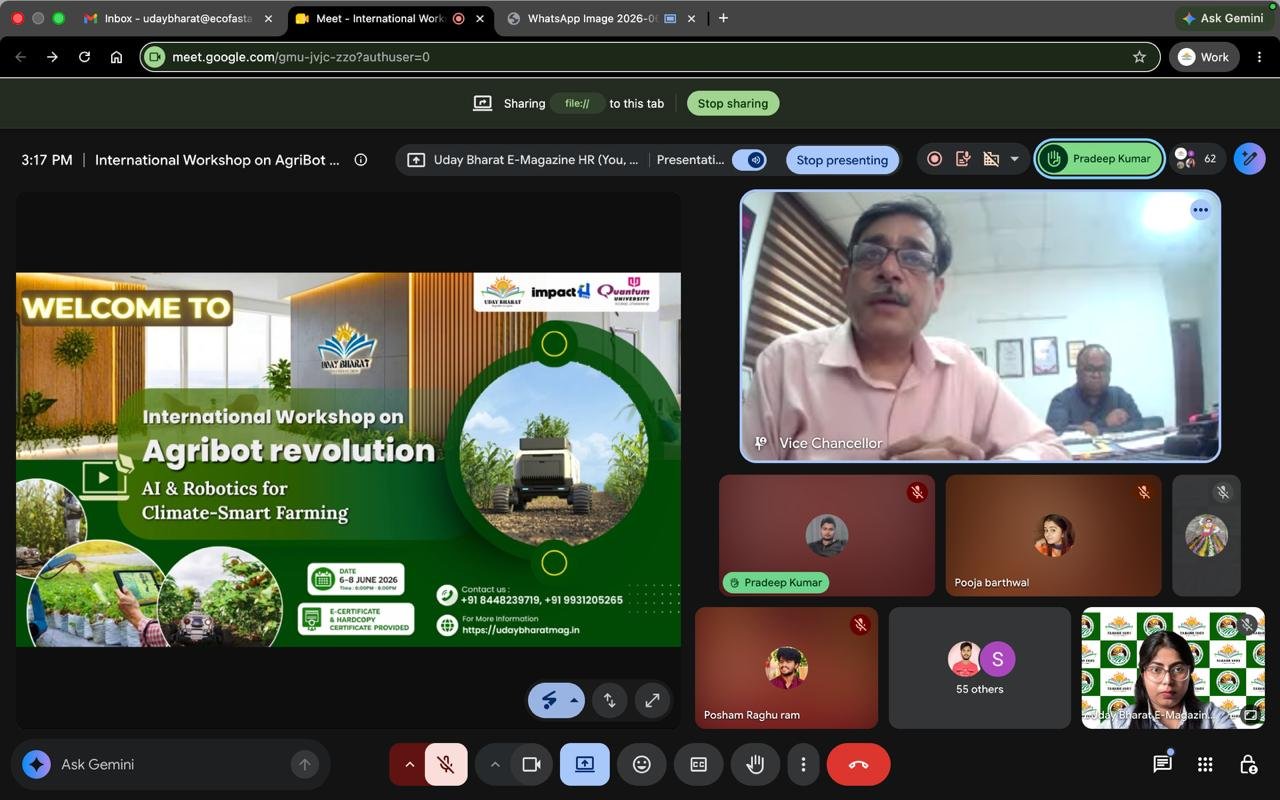Viewport: 1280px width, 800px height.
Task: Open the emoji reactions button
Action: point(642,765)
